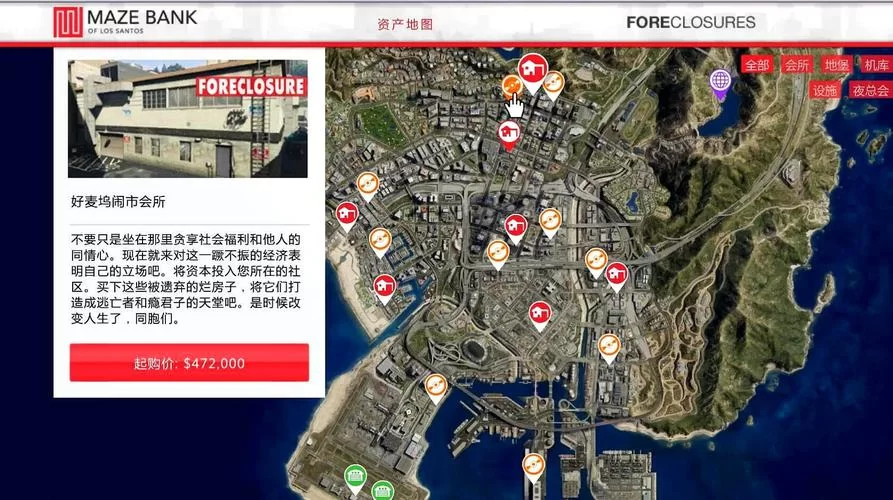Select orange nightclub pin below-left of downtown clubhouse pin
Screen dimensions: 893x500
[498, 253]
